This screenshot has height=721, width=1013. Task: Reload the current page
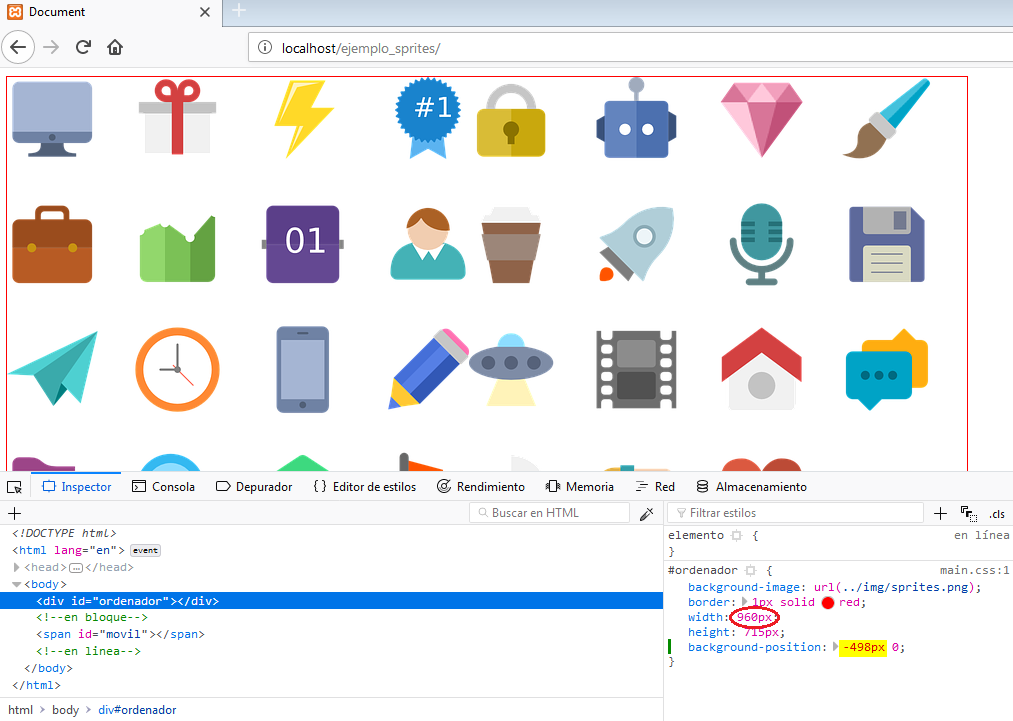[84, 47]
